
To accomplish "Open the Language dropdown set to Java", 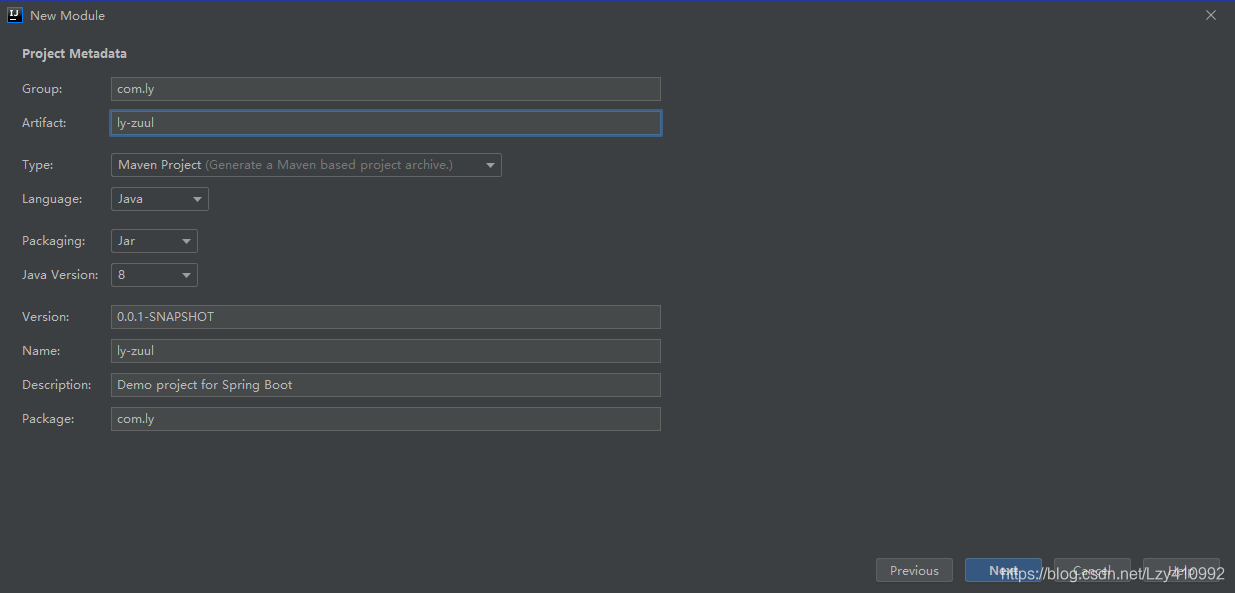I will point(160,199).
